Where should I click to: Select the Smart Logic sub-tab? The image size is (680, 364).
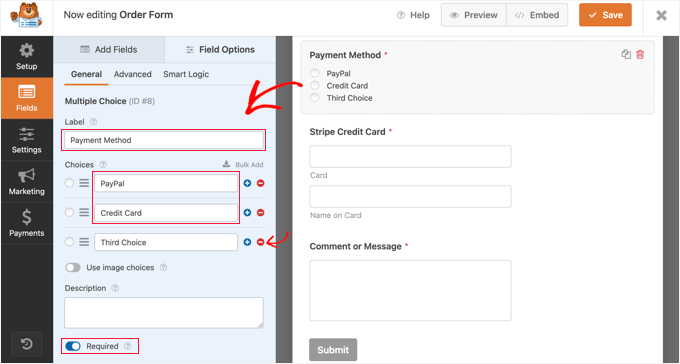pyautogui.click(x=186, y=74)
